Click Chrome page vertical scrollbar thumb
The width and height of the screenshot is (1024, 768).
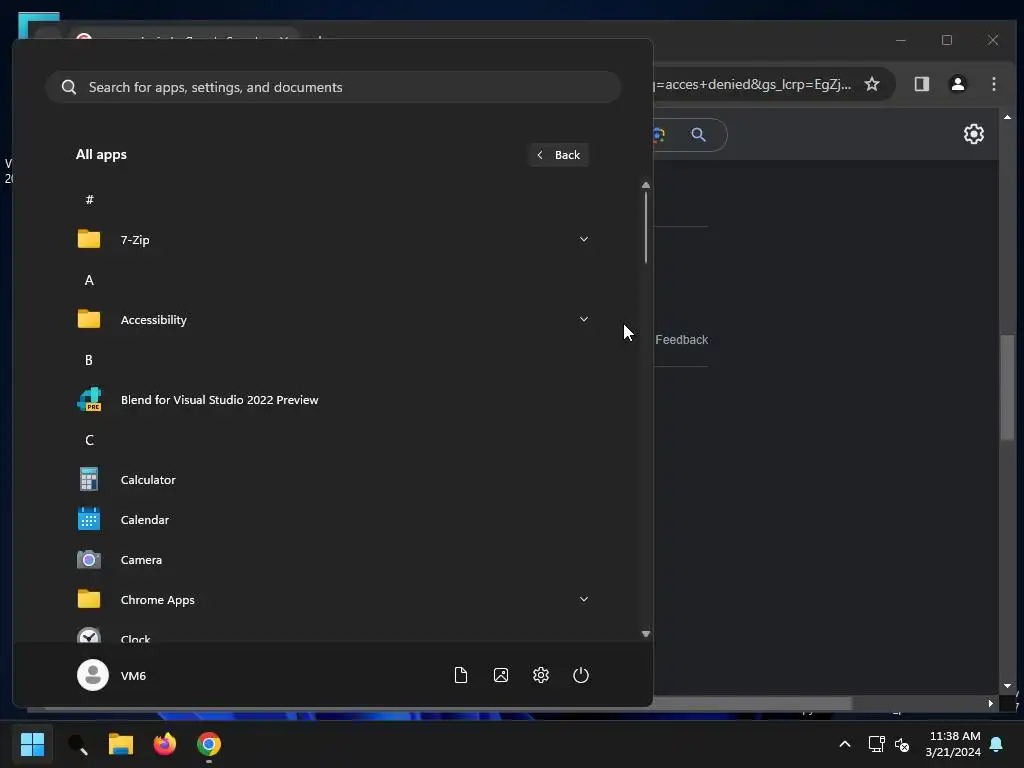[x=1007, y=387]
